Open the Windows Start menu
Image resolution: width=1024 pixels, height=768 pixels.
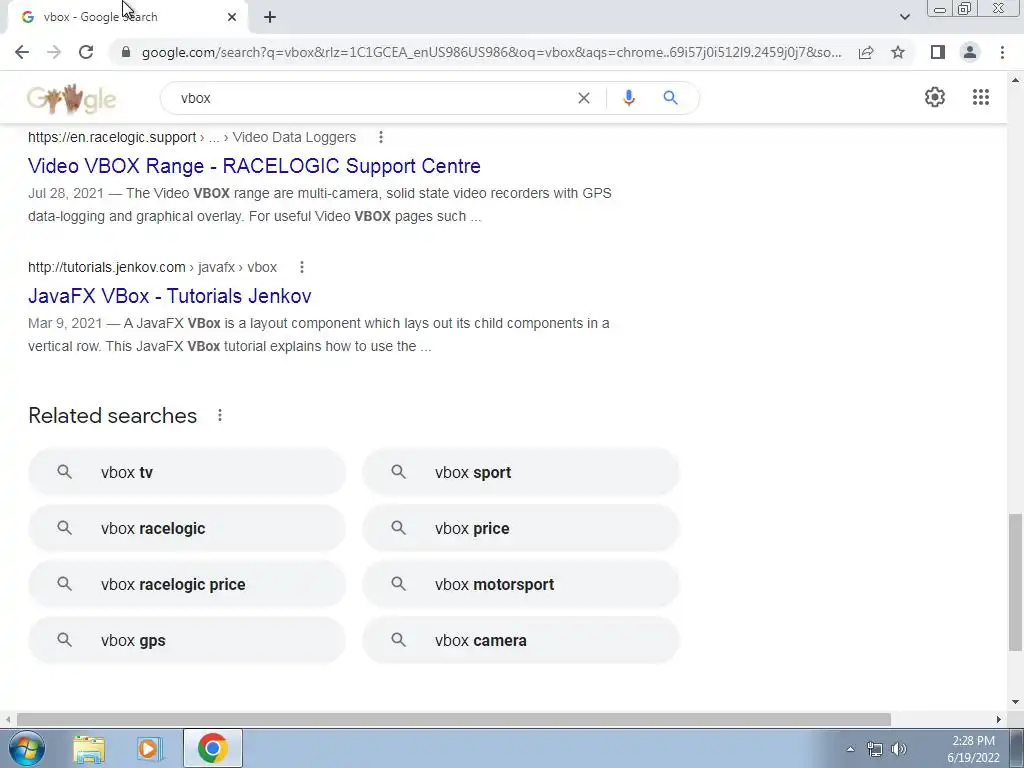[27, 748]
